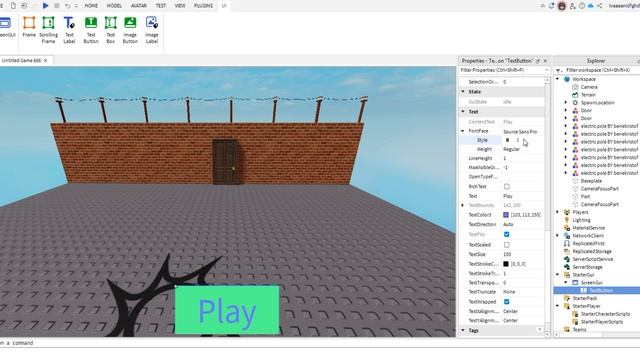Collapse the FontFace property group
640x360 pixels.
(x=463, y=131)
